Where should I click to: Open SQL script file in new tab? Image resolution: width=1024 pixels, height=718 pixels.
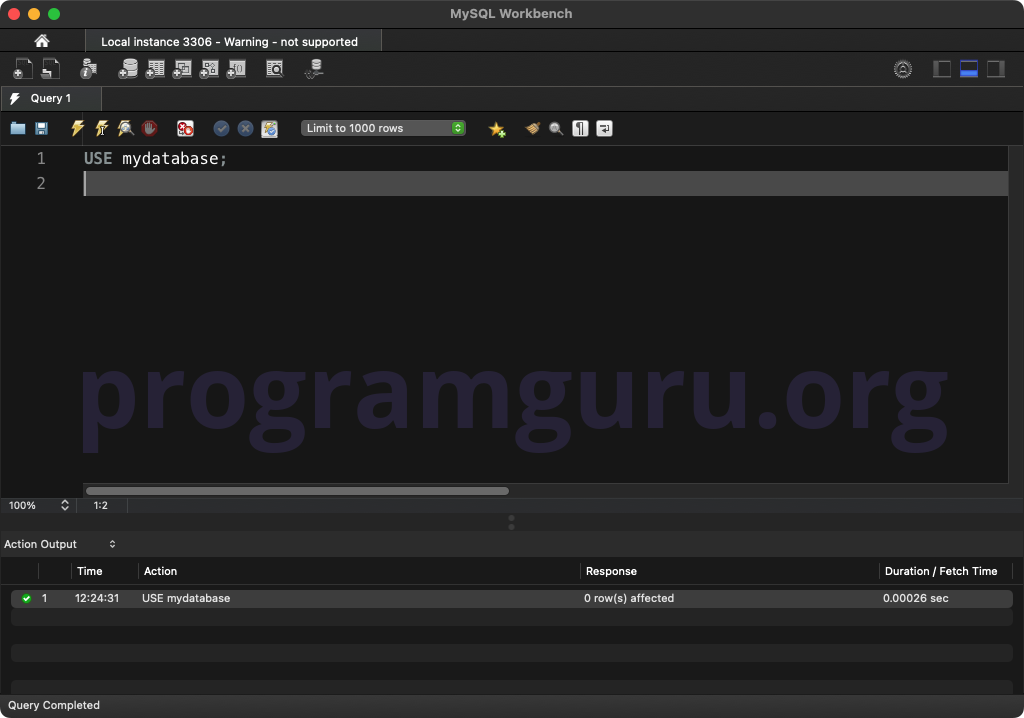pos(51,69)
